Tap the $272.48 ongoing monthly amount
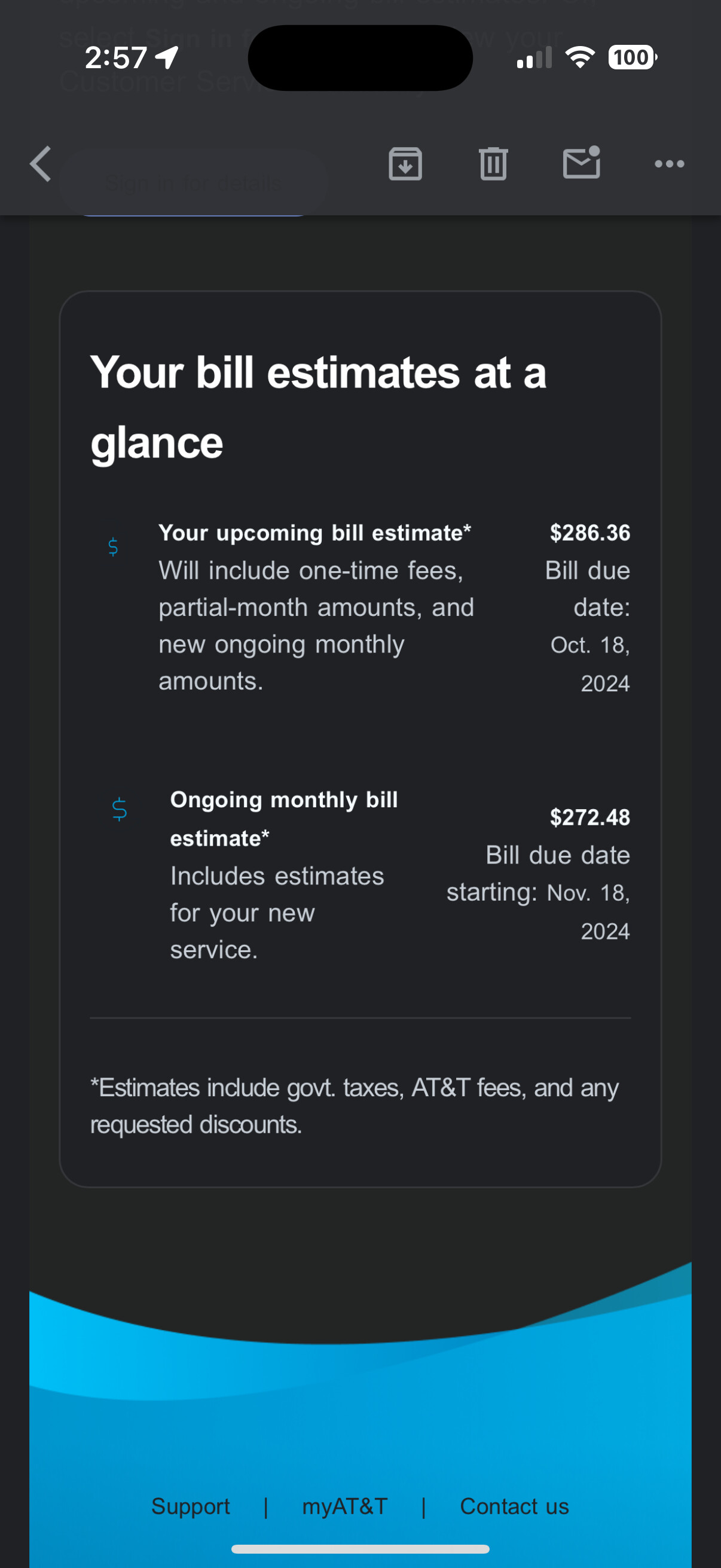Screen dimensions: 721x1568 pyautogui.click(x=589, y=817)
